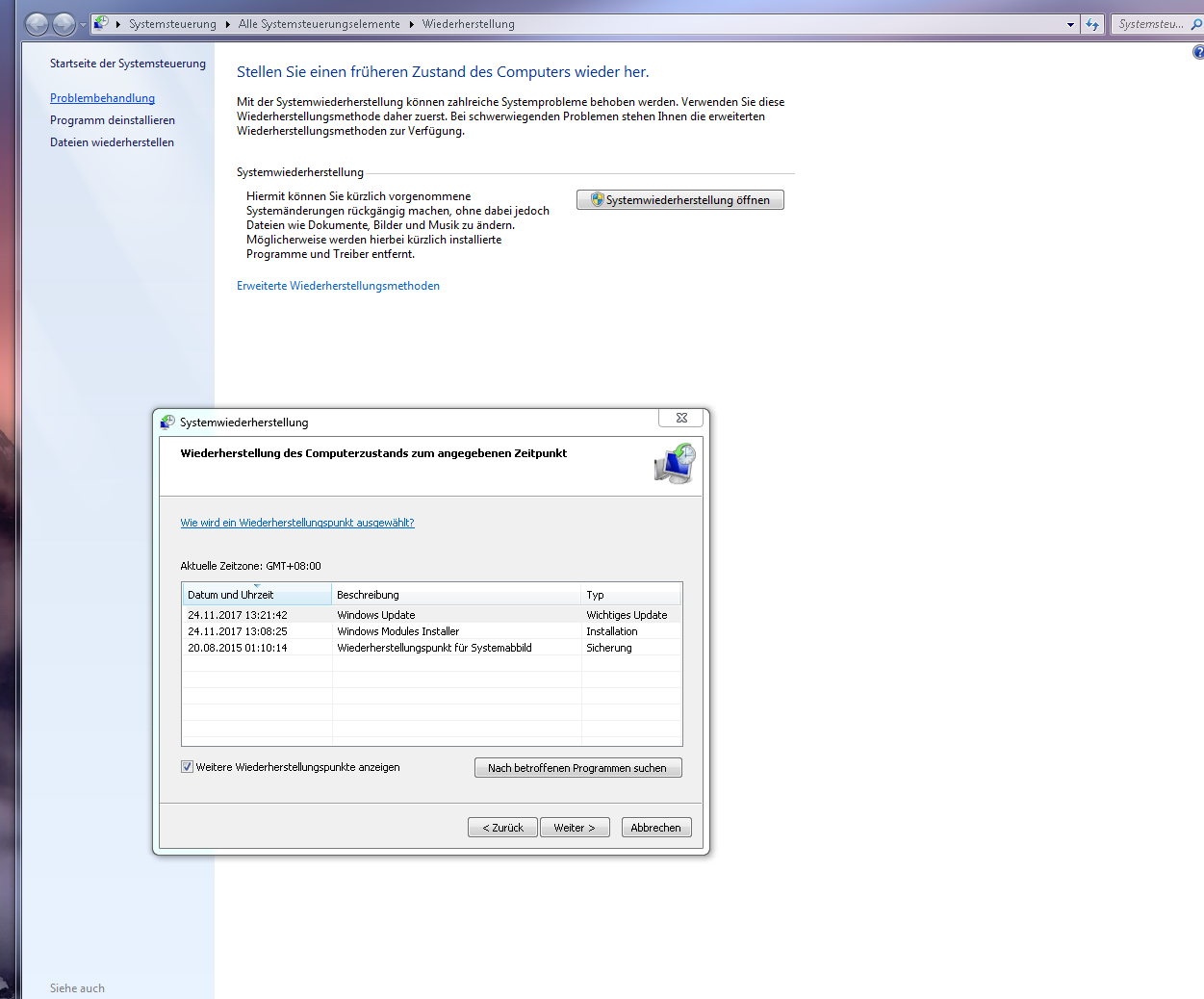The height and width of the screenshot is (999, 1204).
Task: Click 'Windows Modules Installer' description cell
Action: coord(397,631)
